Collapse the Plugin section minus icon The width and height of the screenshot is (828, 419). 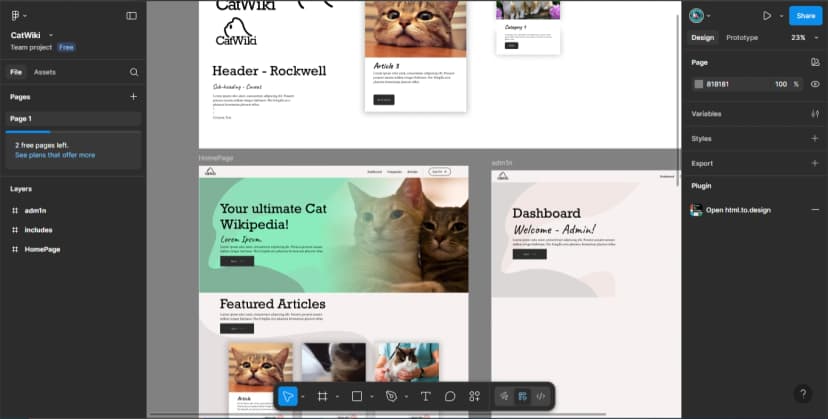click(x=815, y=210)
